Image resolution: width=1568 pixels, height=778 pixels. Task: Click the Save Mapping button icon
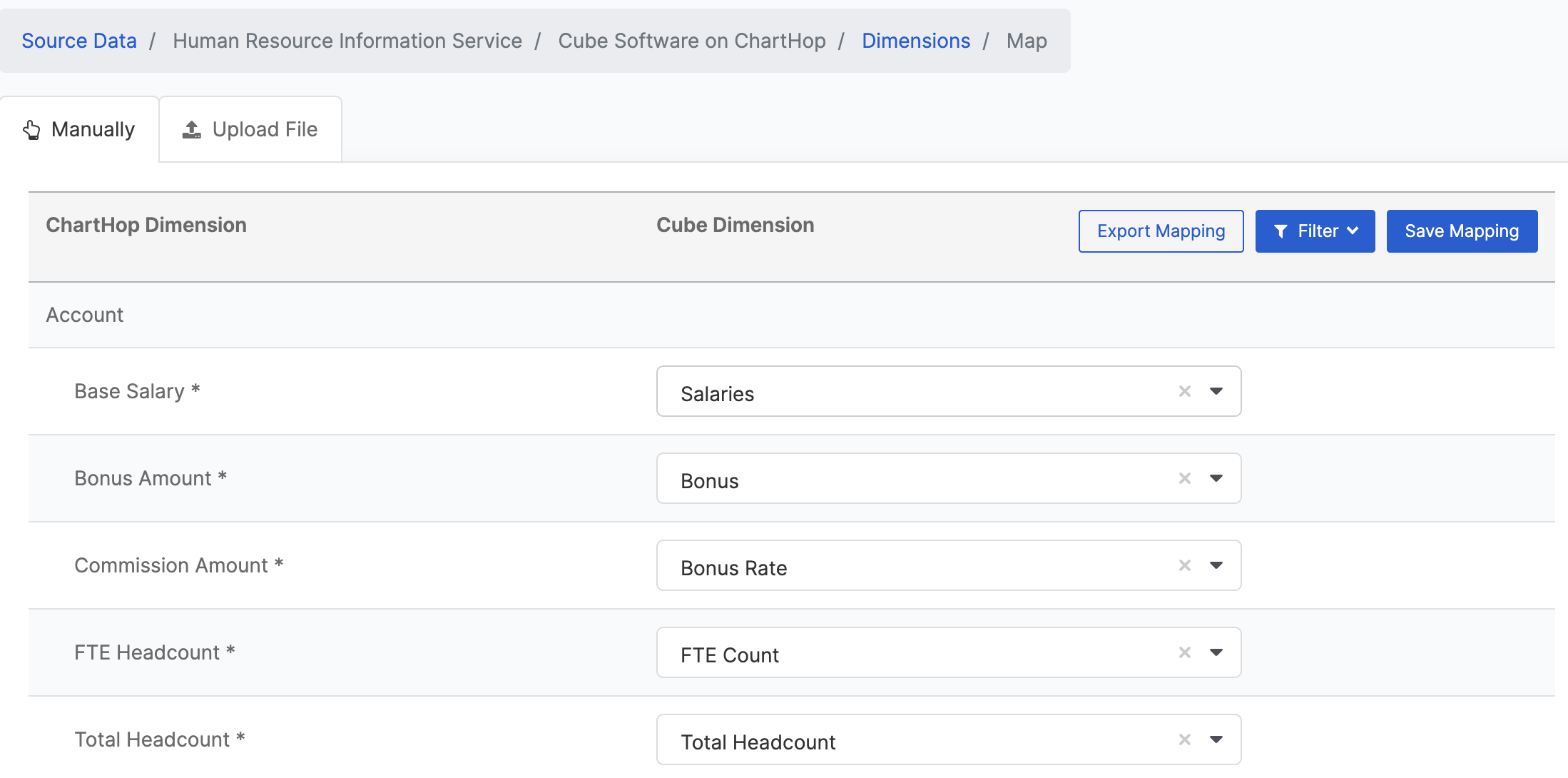pyautogui.click(x=1462, y=231)
